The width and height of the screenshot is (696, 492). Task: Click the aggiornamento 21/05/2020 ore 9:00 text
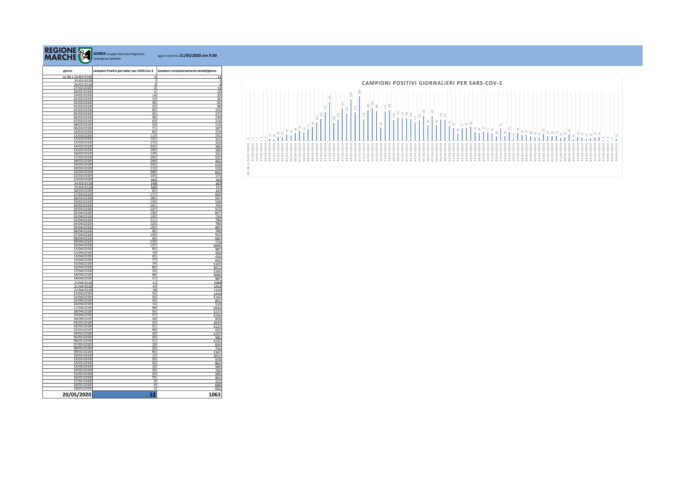click(187, 56)
